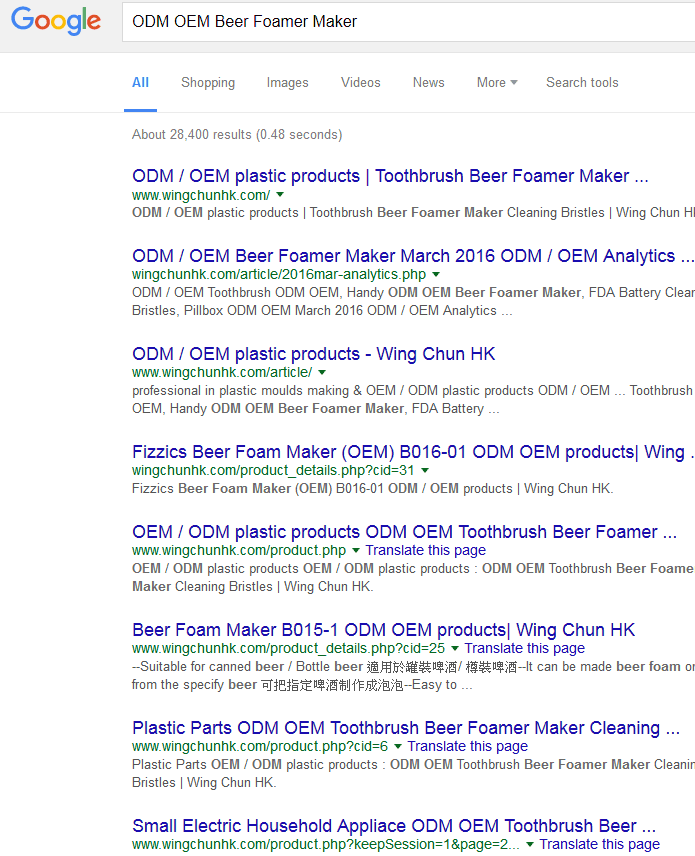Expand arrow beside www.wingchunhk.com/product.php URL
This screenshot has height=856, width=695.
pyautogui.click(x=357, y=550)
